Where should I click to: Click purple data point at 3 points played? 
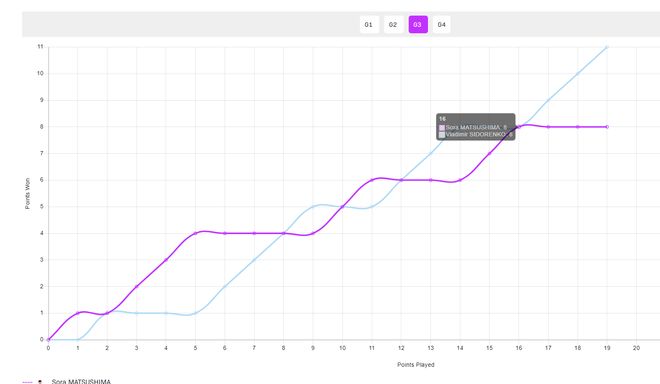[x=136, y=286]
